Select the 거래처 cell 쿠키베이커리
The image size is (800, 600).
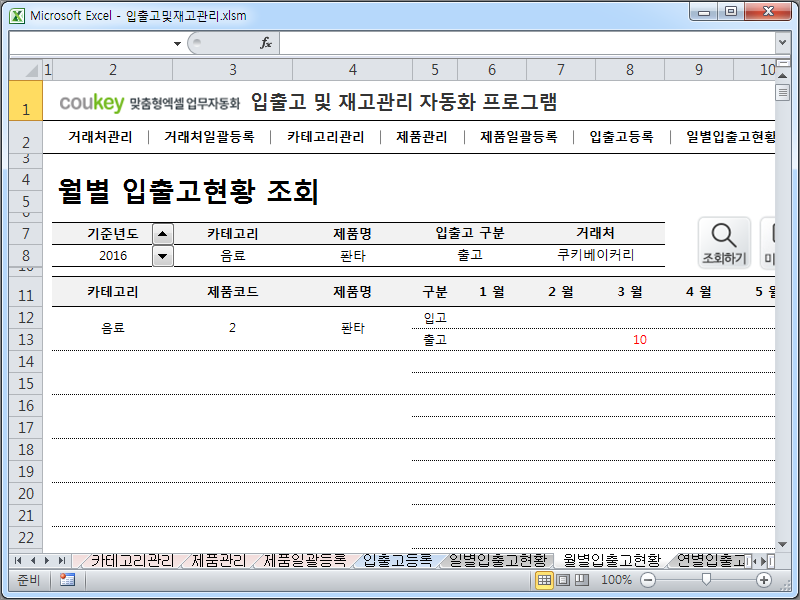click(595, 255)
